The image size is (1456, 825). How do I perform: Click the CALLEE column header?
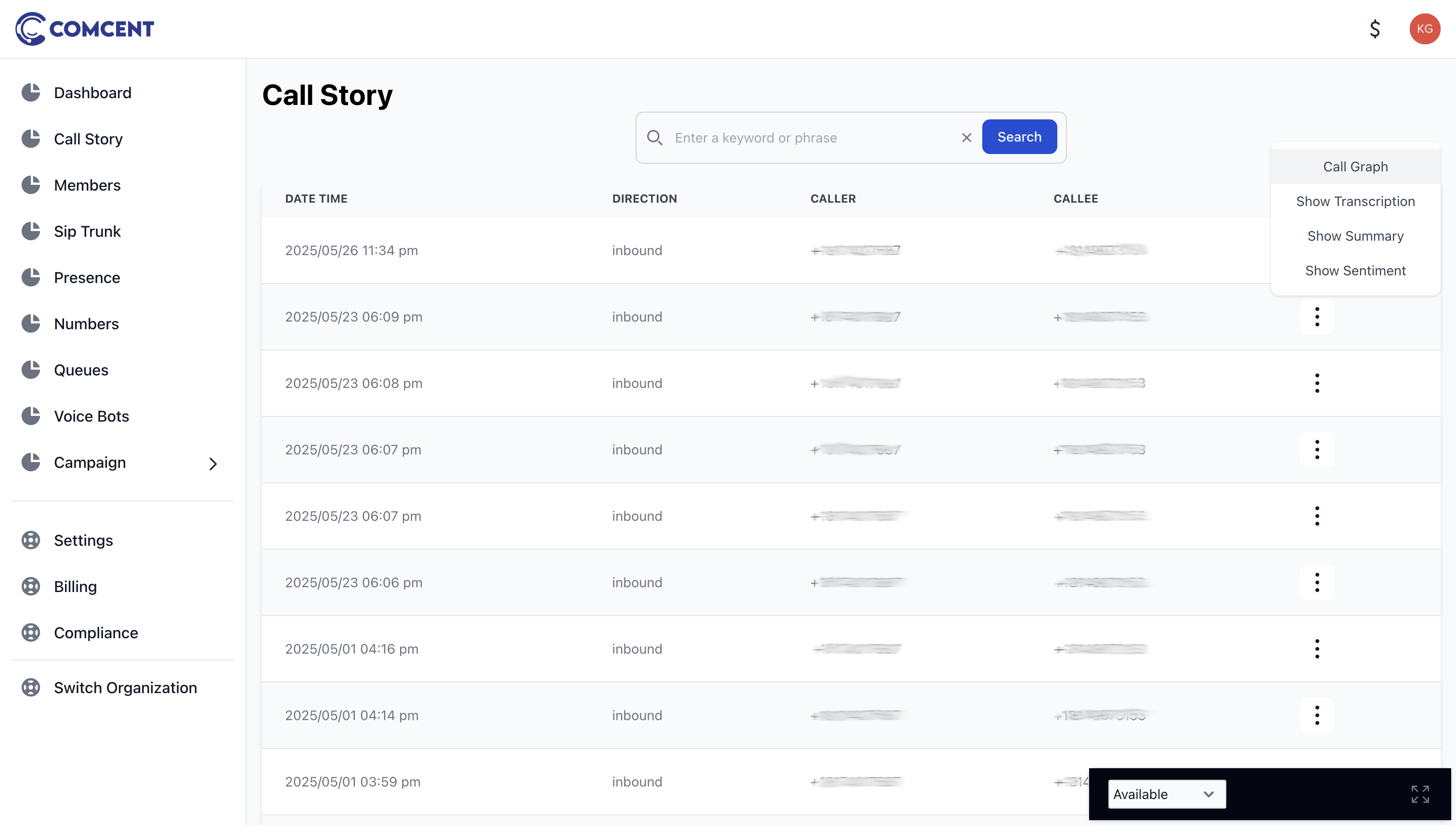click(1075, 198)
